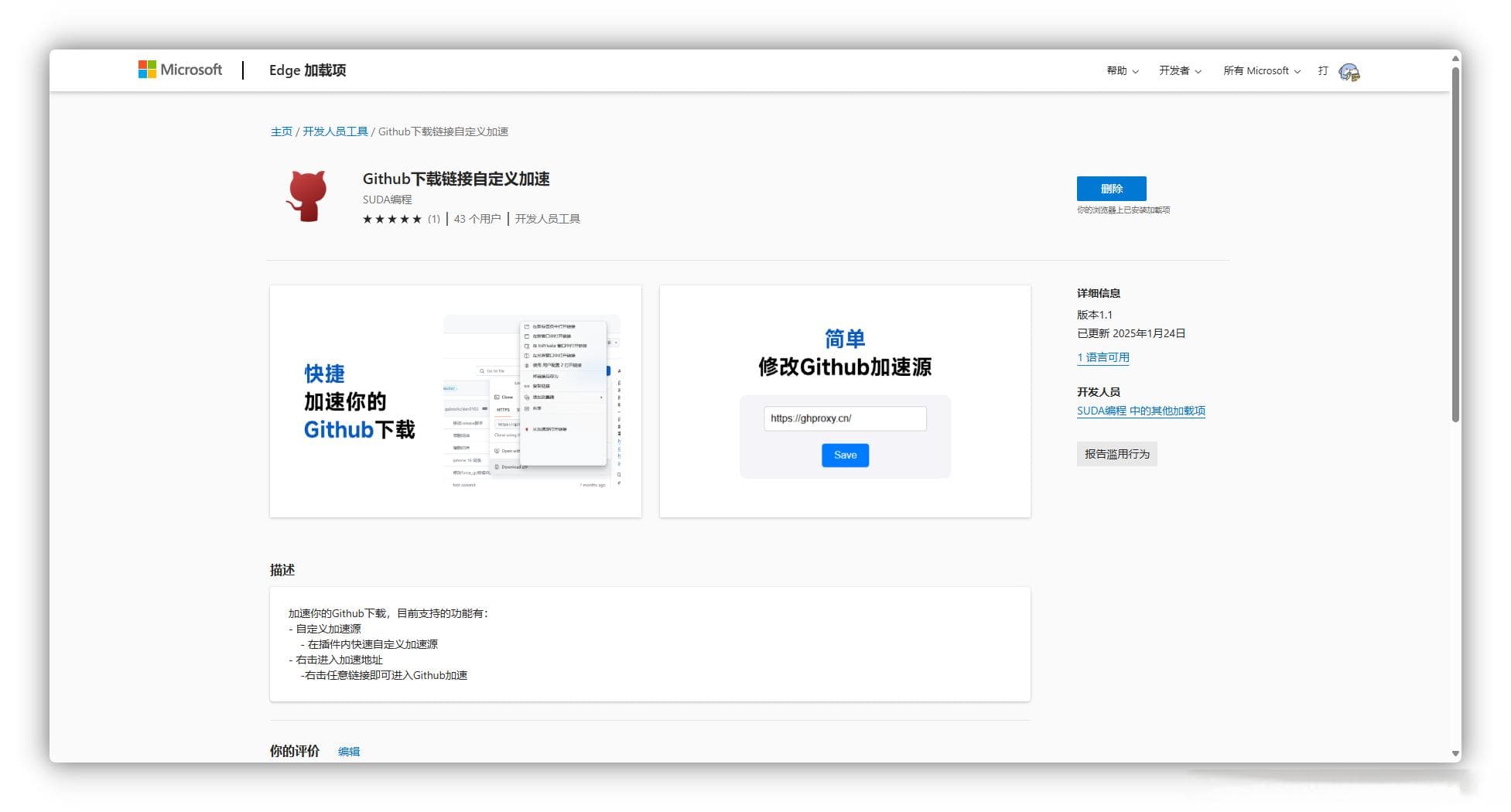Click the red cat extension icon
The width and height of the screenshot is (1511, 812).
coord(307,196)
